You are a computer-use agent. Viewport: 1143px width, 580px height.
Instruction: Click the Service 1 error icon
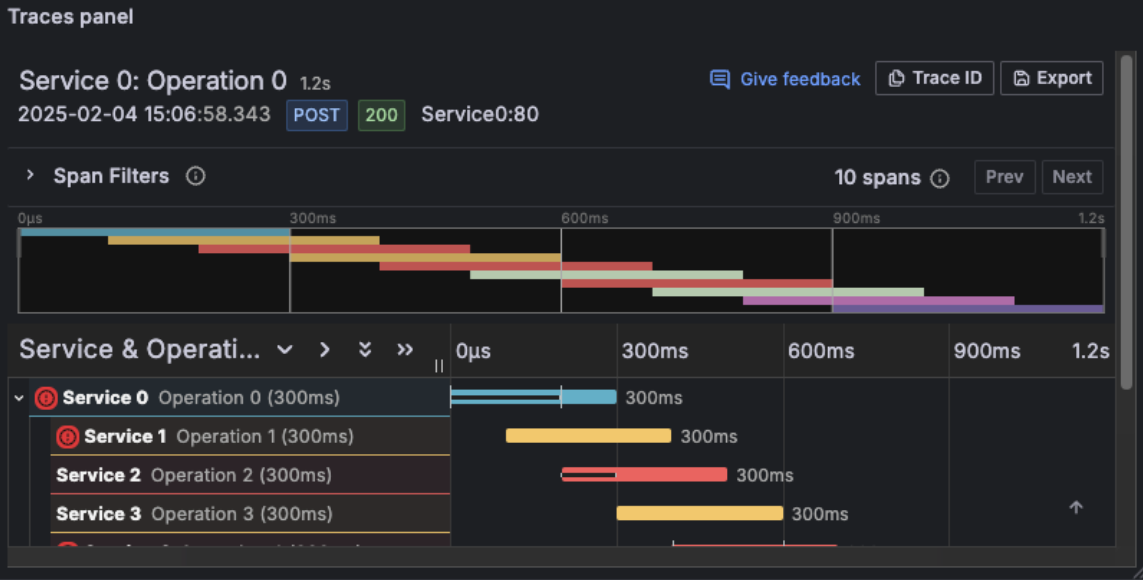[x=68, y=437]
